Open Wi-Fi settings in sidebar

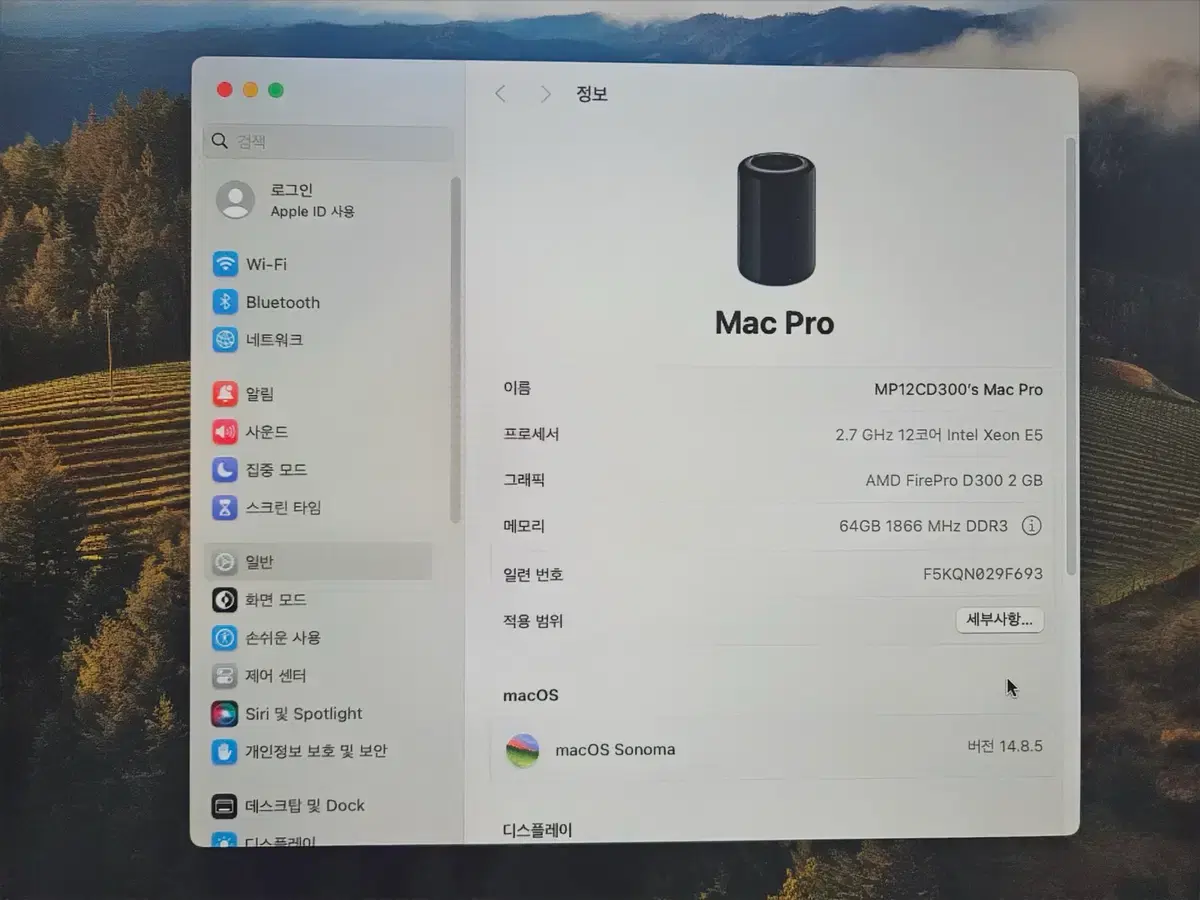pyautogui.click(x=318, y=264)
